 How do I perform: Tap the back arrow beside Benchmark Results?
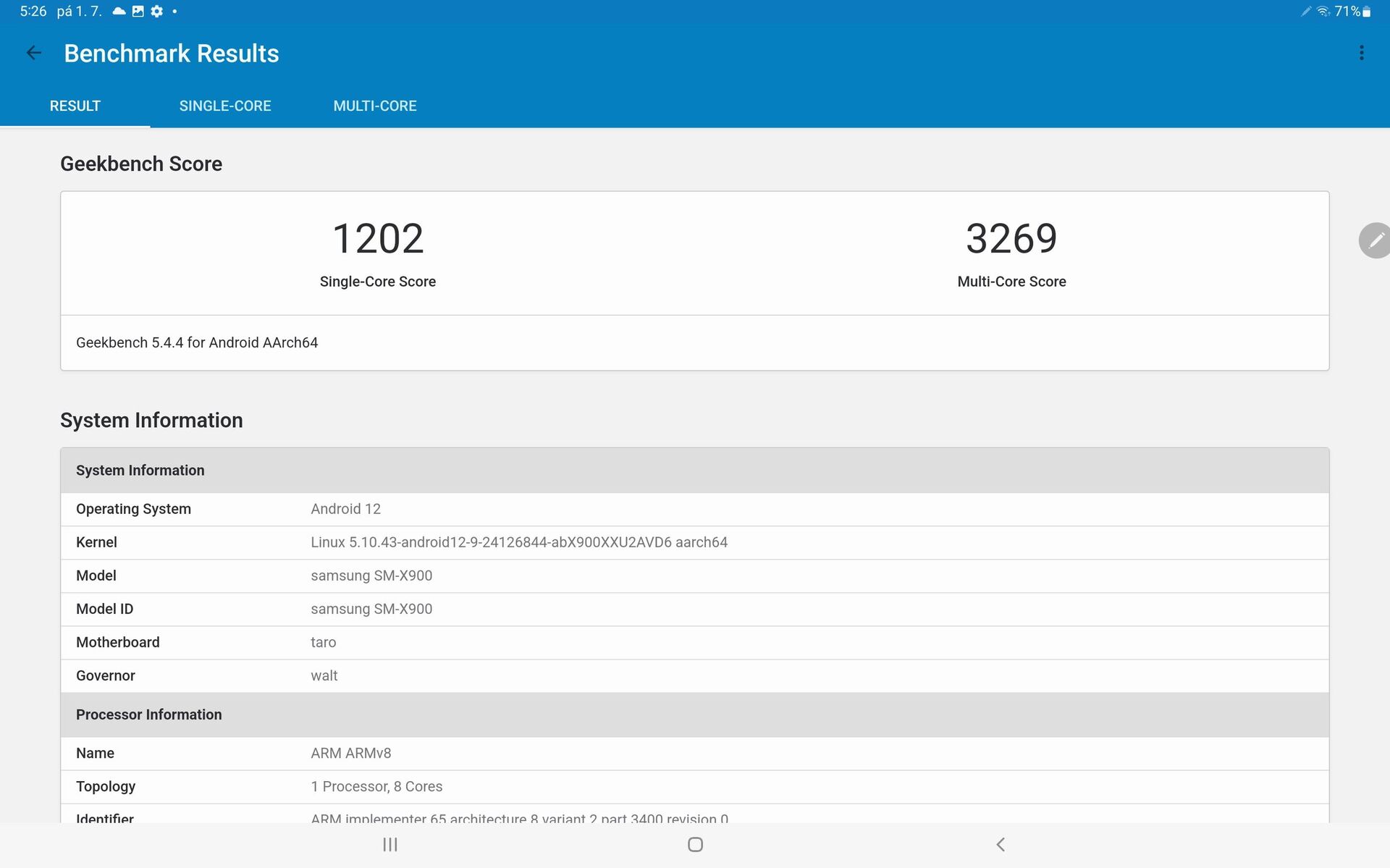tap(33, 52)
